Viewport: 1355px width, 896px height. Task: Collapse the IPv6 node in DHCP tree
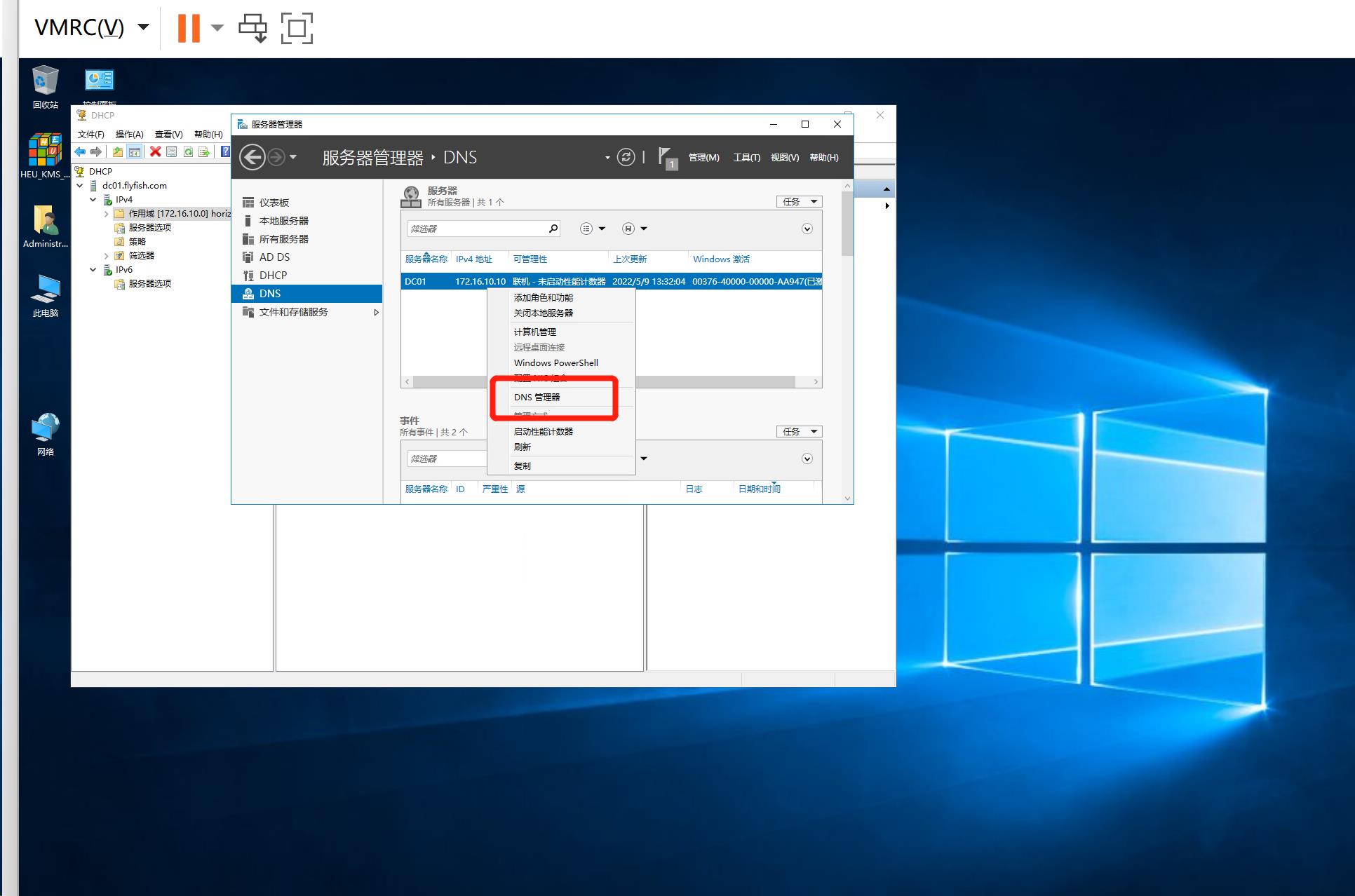click(x=93, y=270)
